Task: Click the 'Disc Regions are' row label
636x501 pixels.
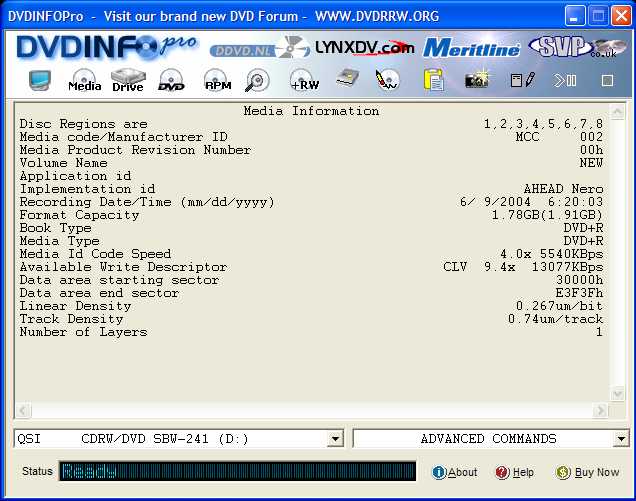Action: (84, 124)
